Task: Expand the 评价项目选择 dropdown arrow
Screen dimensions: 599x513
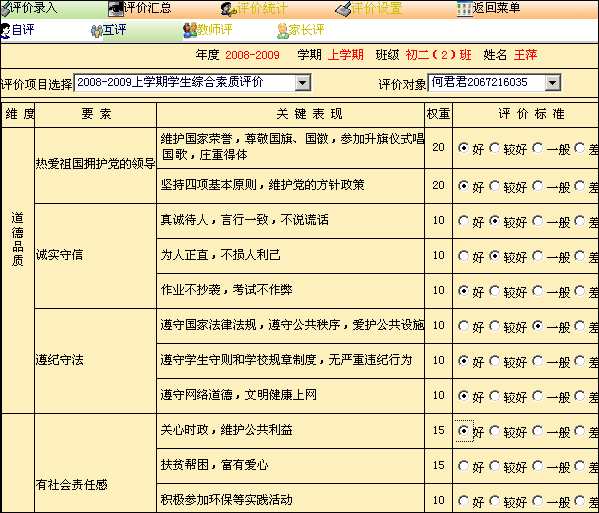Action: [x=303, y=83]
